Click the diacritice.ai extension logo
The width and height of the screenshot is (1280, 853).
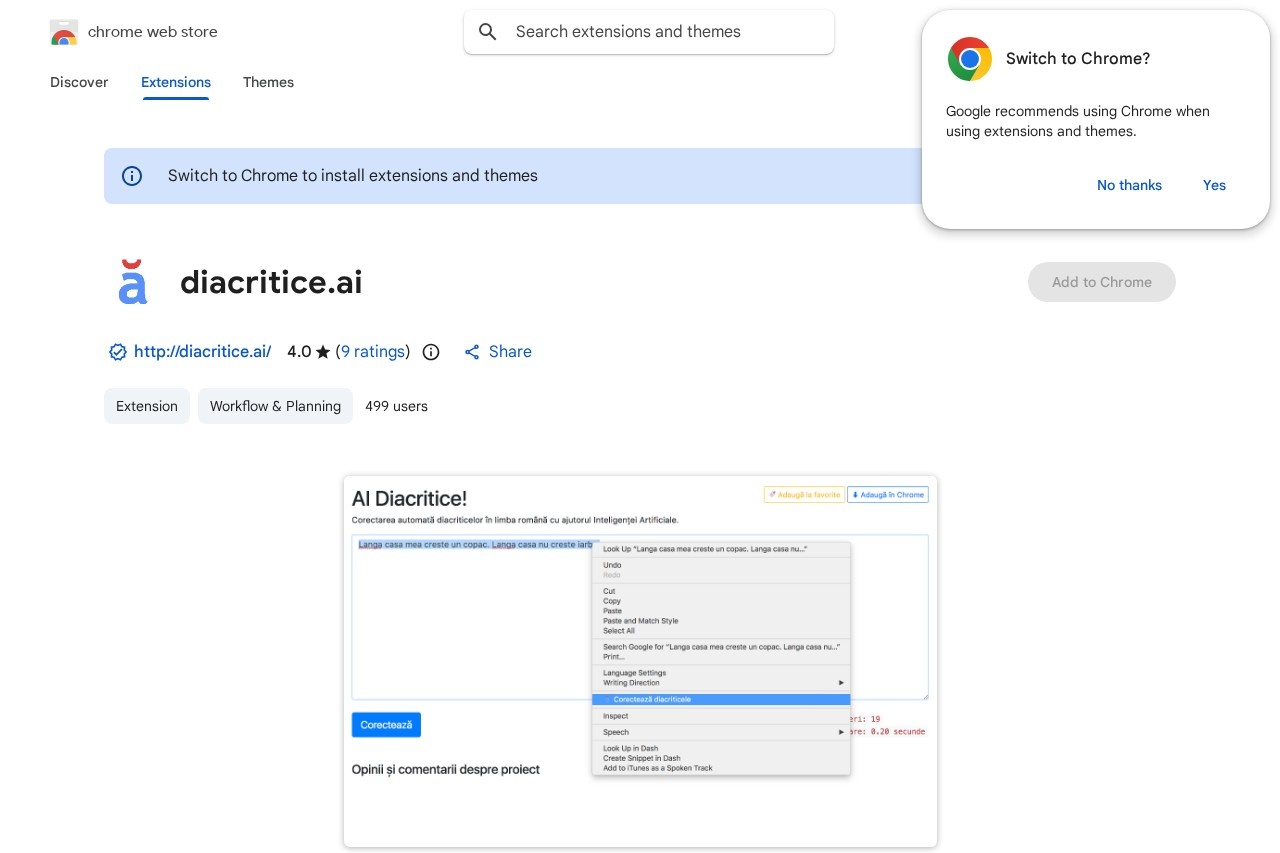tap(133, 282)
